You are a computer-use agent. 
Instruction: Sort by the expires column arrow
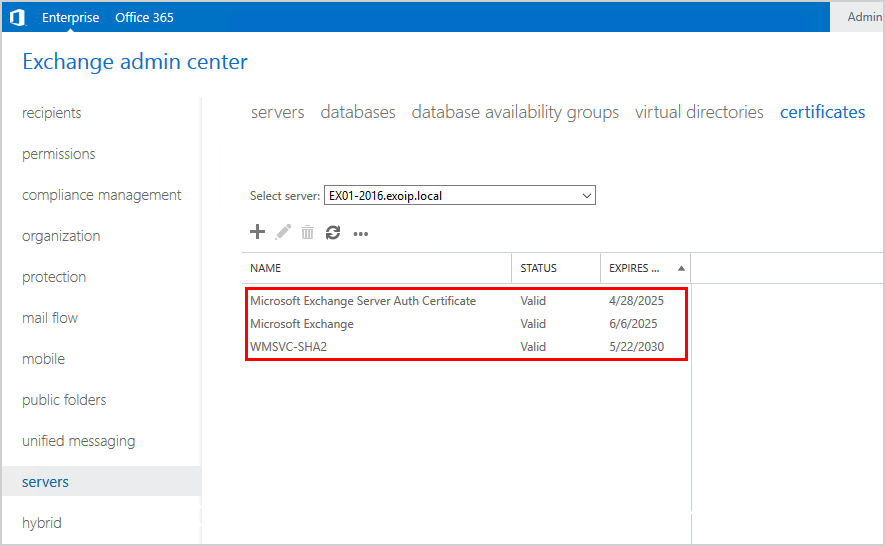(681, 268)
